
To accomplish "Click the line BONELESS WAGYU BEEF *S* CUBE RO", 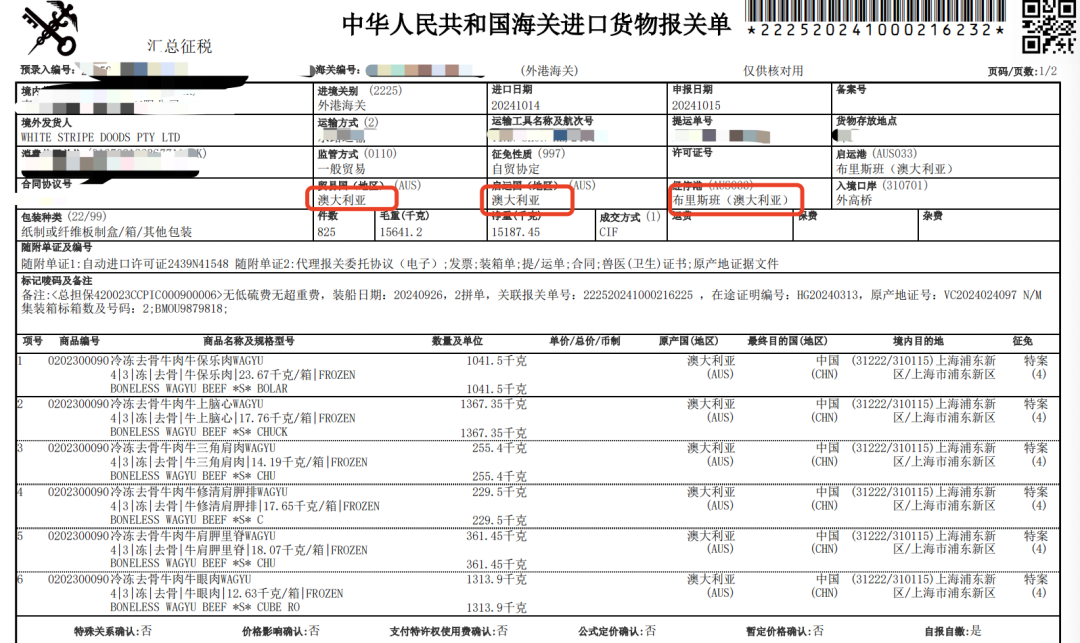I will [x=205, y=607].
